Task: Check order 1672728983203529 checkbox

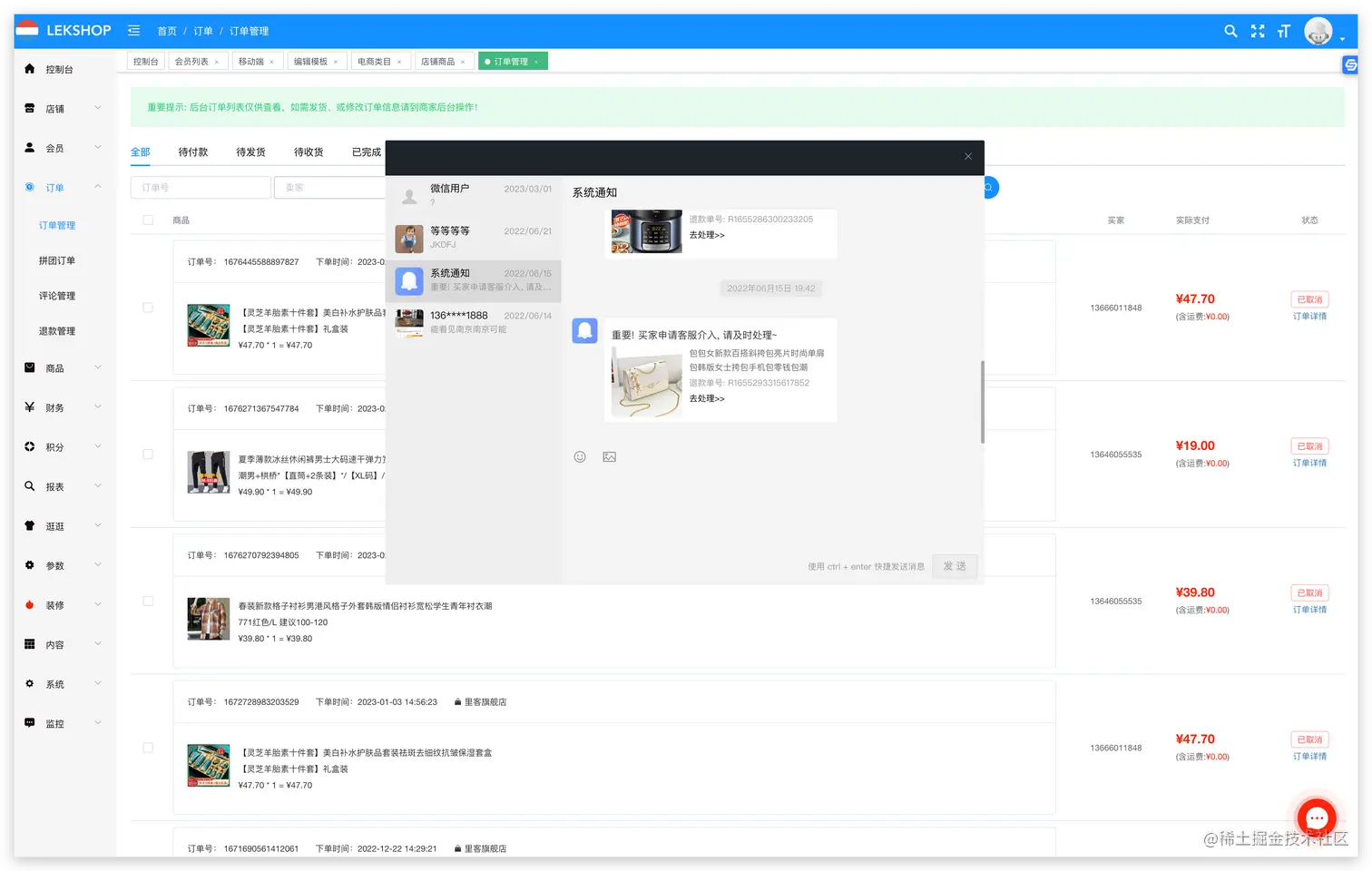Action: (x=148, y=748)
